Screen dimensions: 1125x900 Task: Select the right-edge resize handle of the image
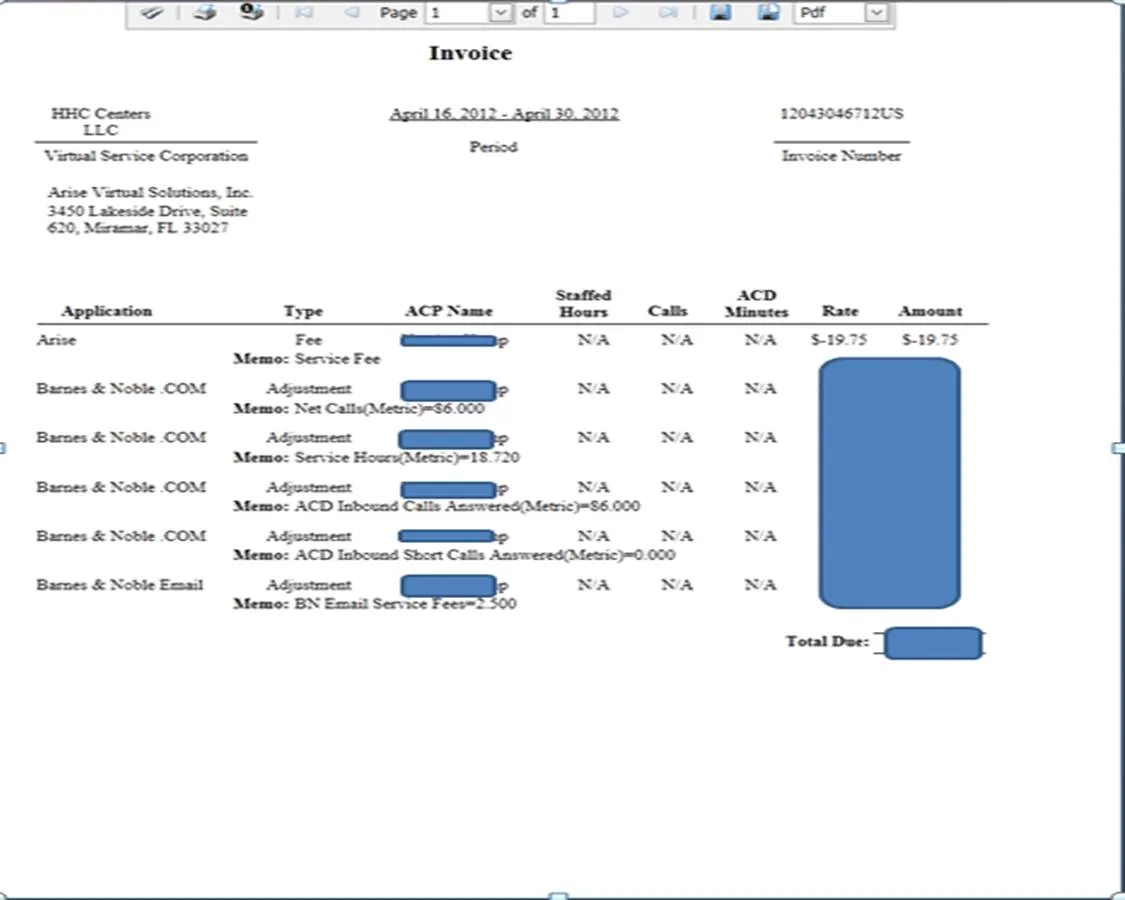(x=1118, y=449)
